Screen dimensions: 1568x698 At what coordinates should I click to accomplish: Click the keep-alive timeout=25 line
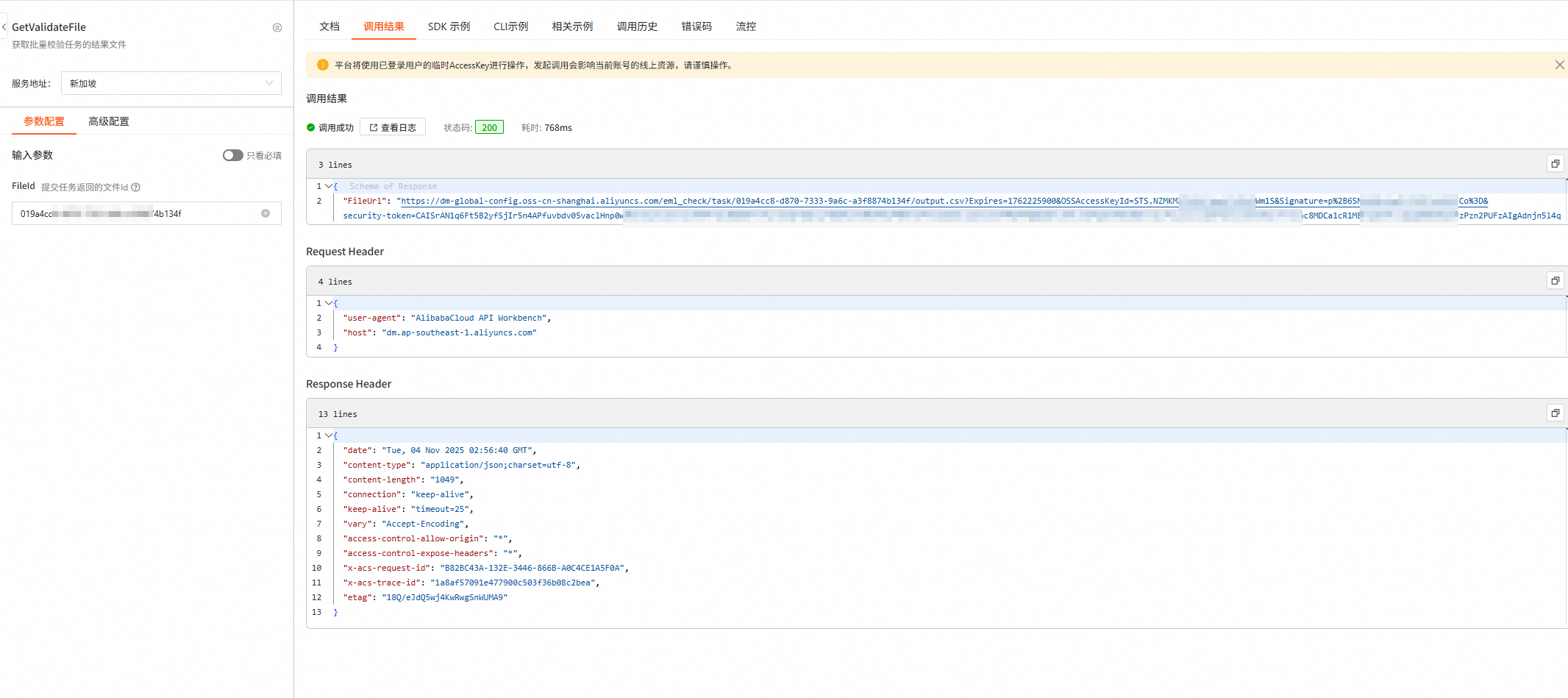pos(408,509)
